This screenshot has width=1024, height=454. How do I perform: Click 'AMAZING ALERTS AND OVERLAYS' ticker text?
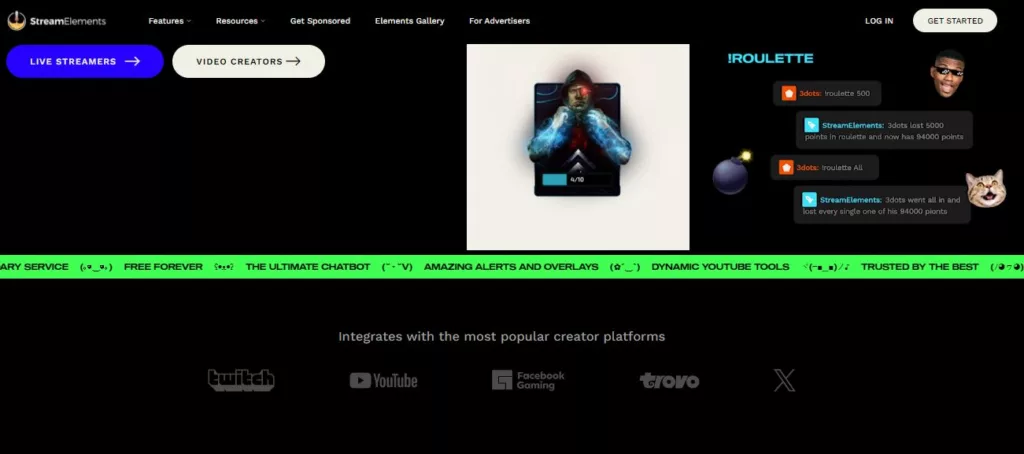click(511, 267)
